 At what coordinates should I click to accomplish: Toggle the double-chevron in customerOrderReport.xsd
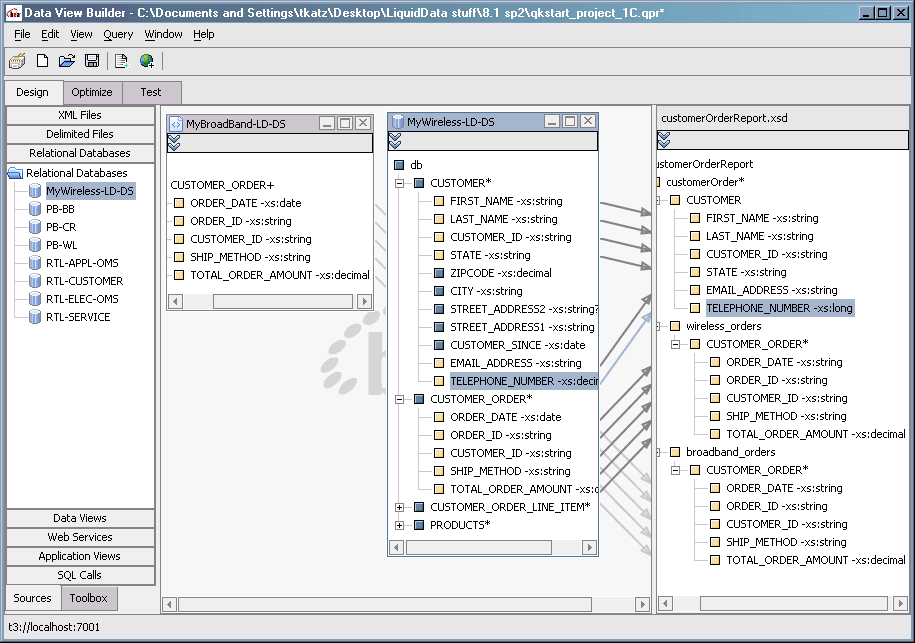pyautogui.click(x=664, y=139)
